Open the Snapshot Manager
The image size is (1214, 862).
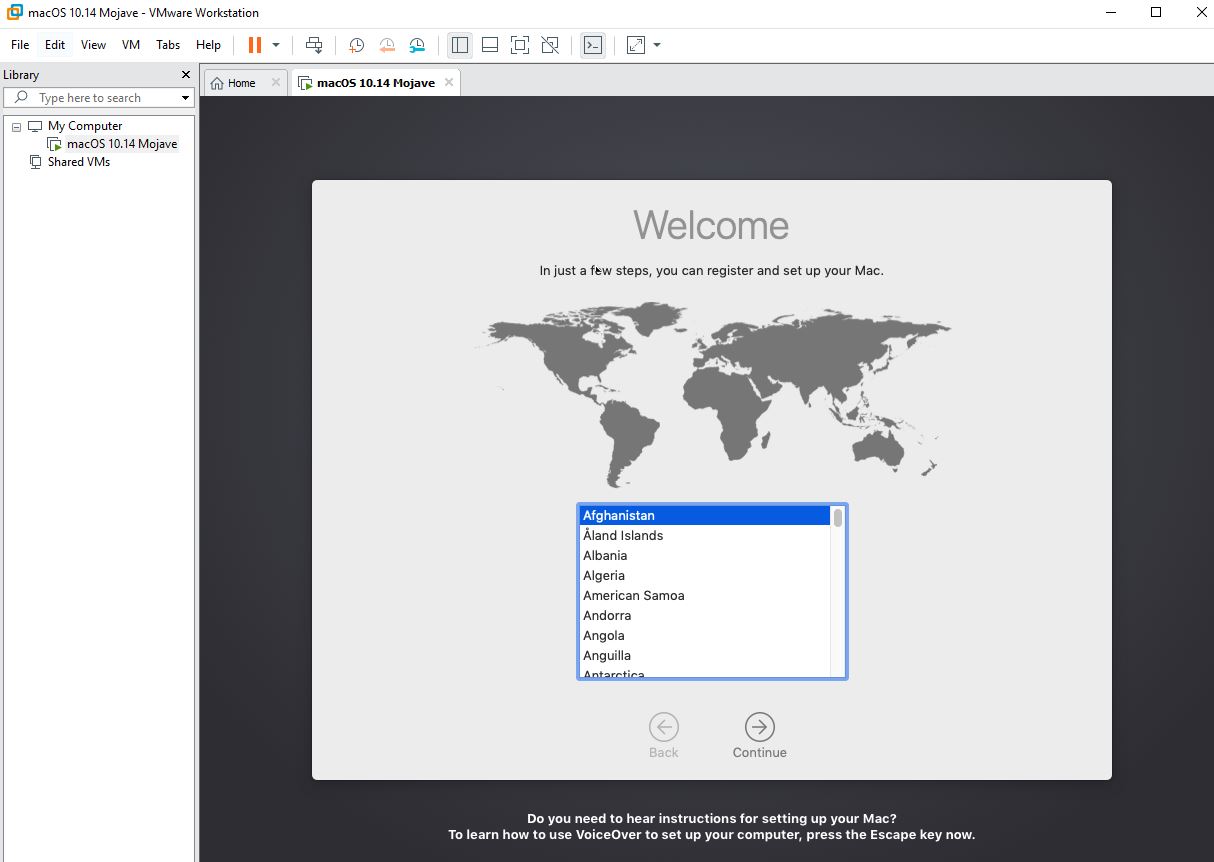pos(417,45)
